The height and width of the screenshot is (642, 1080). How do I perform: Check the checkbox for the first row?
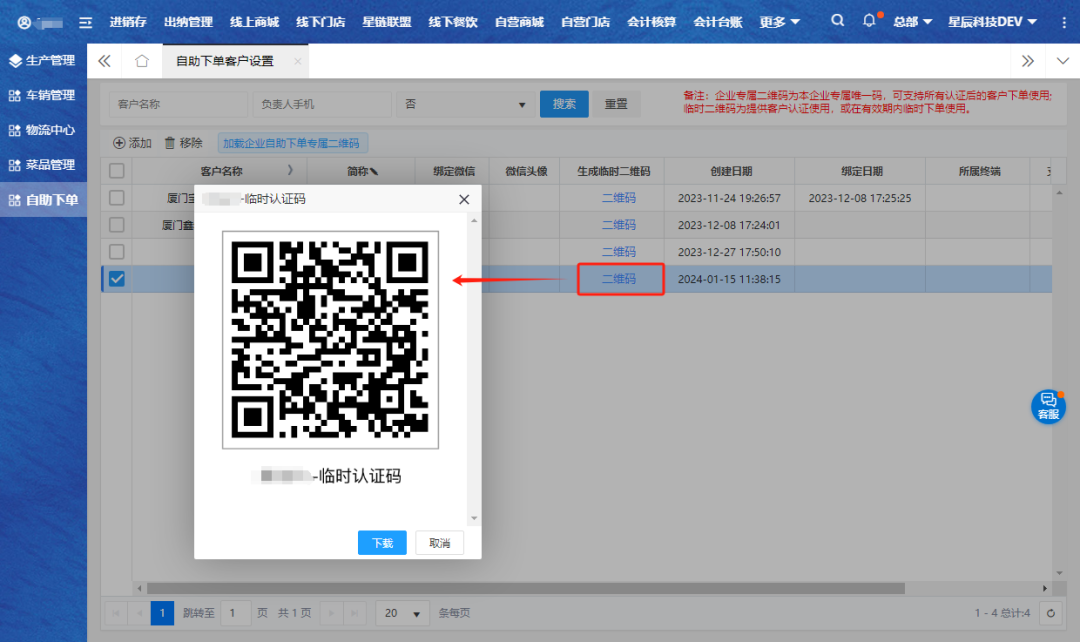(117, 198)
